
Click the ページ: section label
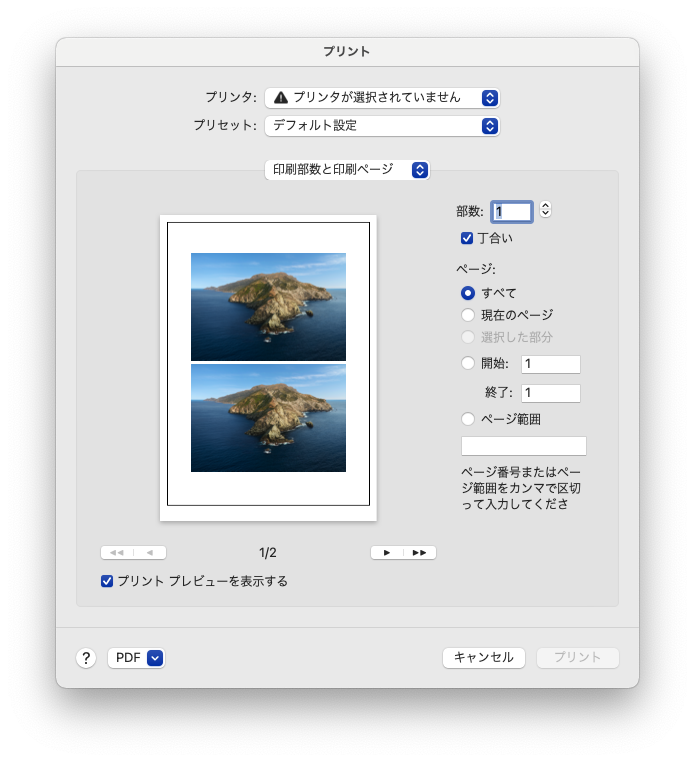click(x=476, y=269)
